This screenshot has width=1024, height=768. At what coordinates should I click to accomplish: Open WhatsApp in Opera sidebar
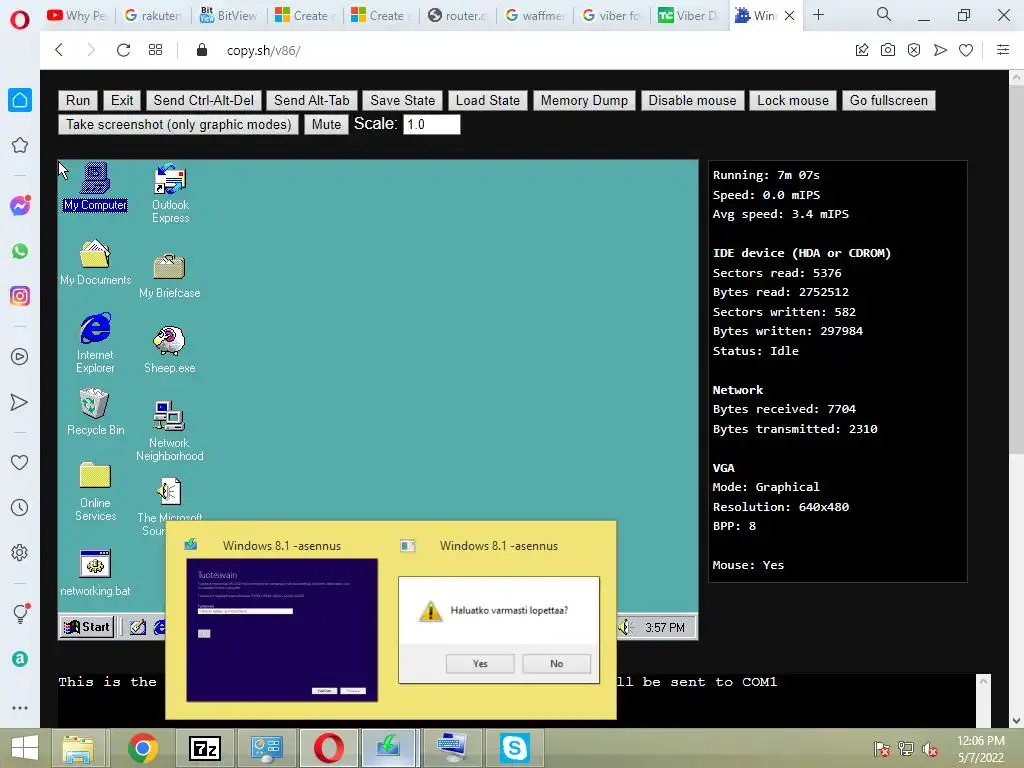click(x=20, y=251)
